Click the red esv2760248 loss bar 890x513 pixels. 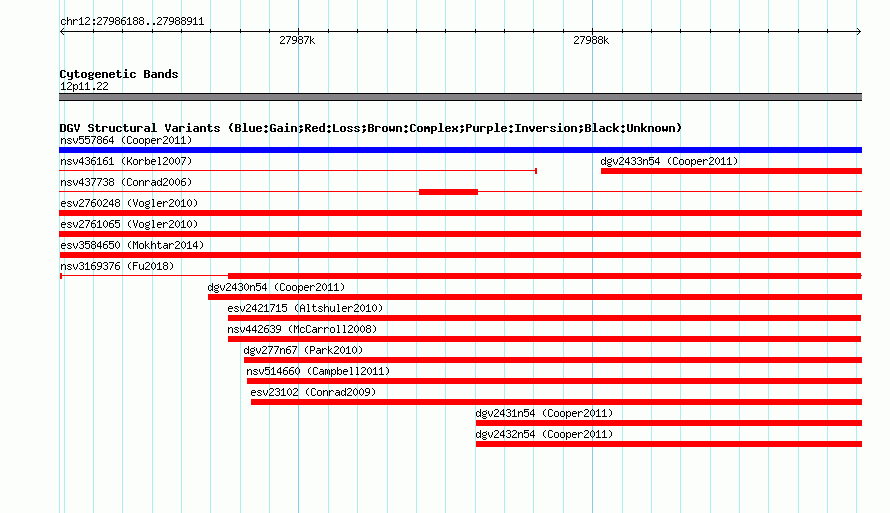click(460, 213)
